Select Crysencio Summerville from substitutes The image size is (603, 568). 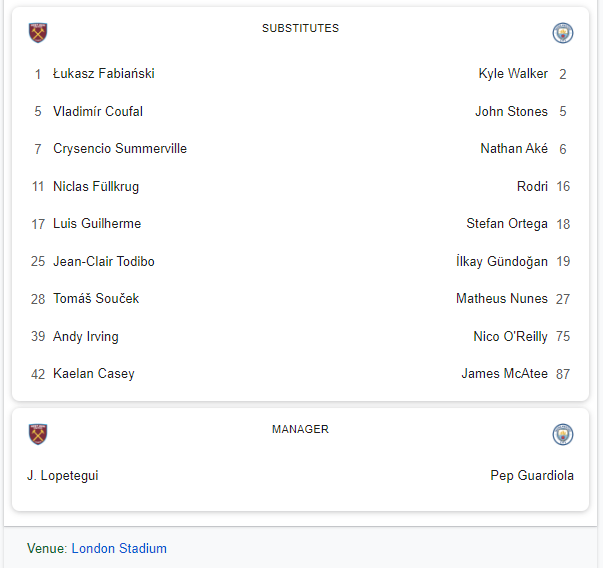point(120,149)
